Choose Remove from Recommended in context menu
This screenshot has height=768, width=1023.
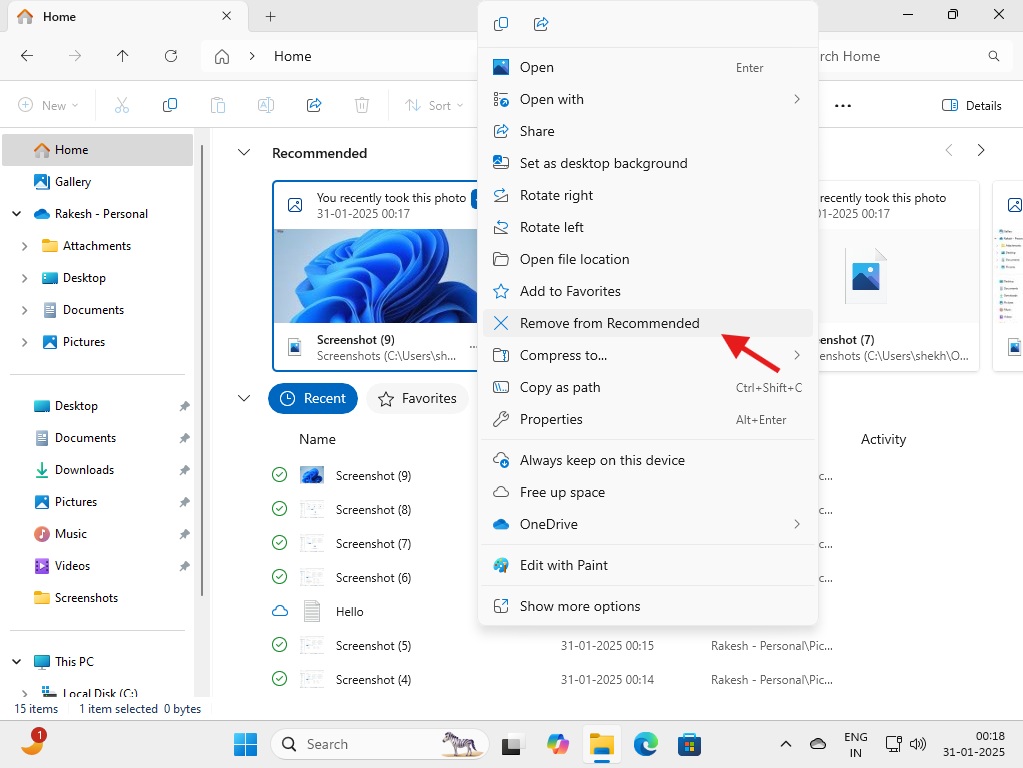[609, 323]
